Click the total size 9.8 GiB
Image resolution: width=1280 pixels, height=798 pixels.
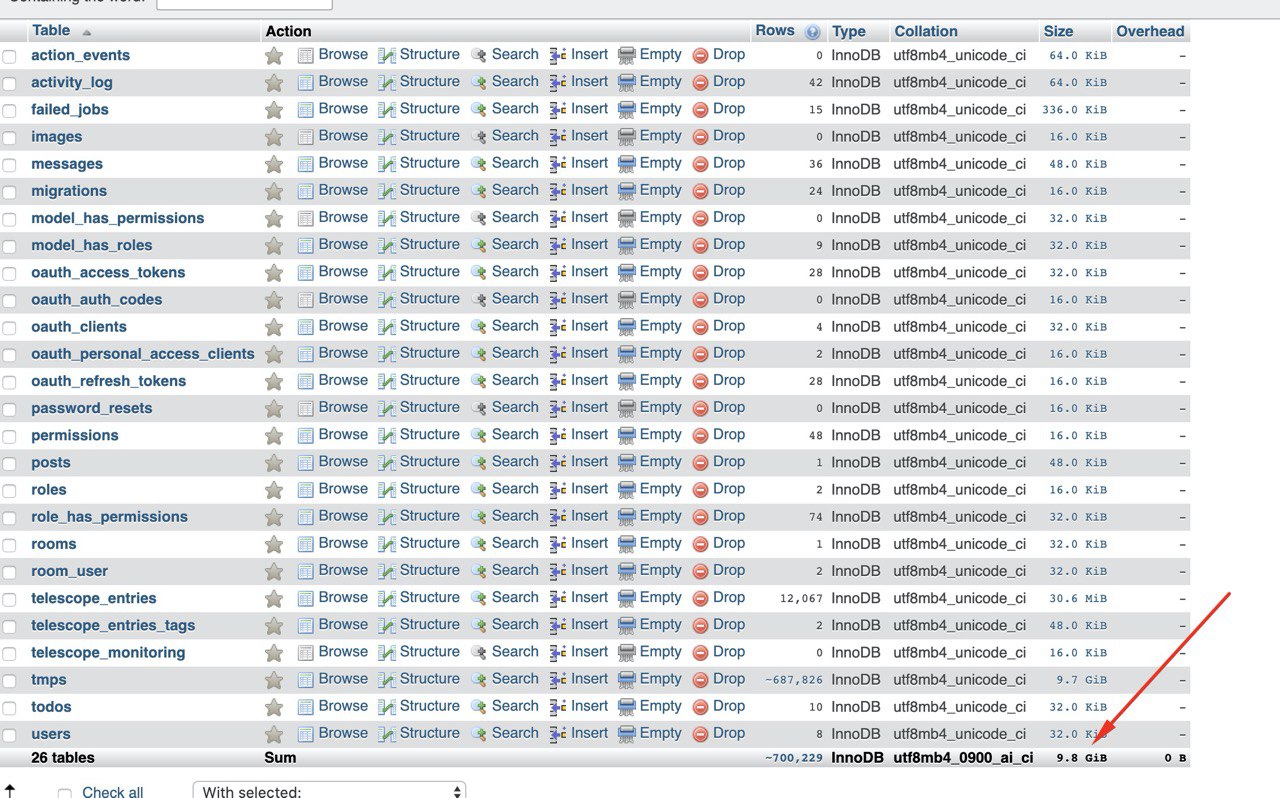tap(1082, 758)
